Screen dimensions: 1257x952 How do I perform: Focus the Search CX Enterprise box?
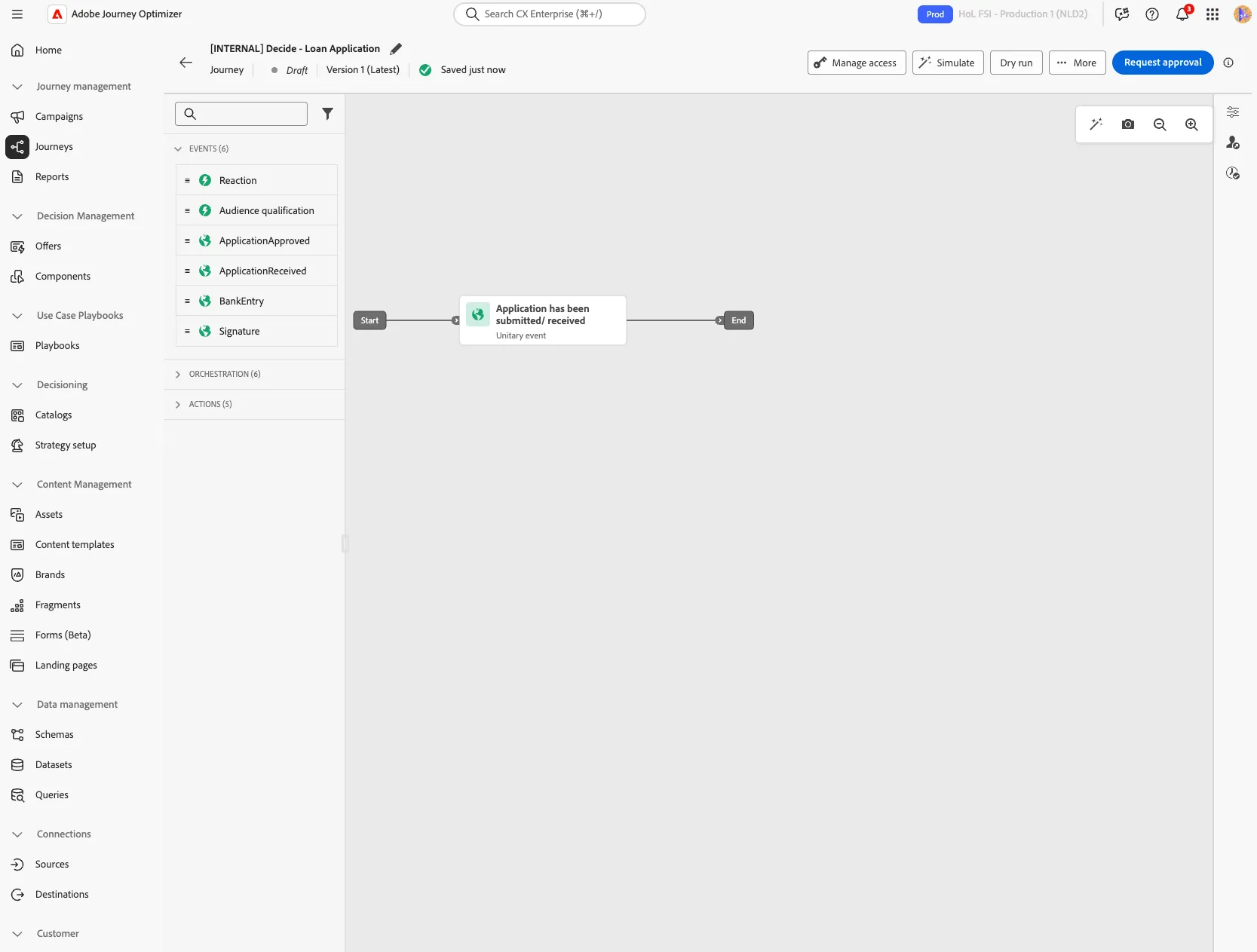(550, 14)
